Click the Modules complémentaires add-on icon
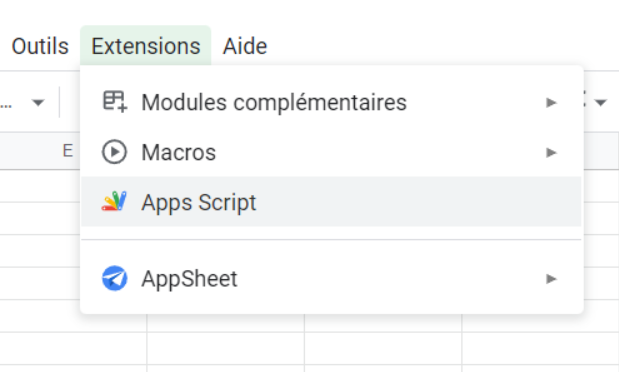619x372 pixels. click(x=114, y=102)
